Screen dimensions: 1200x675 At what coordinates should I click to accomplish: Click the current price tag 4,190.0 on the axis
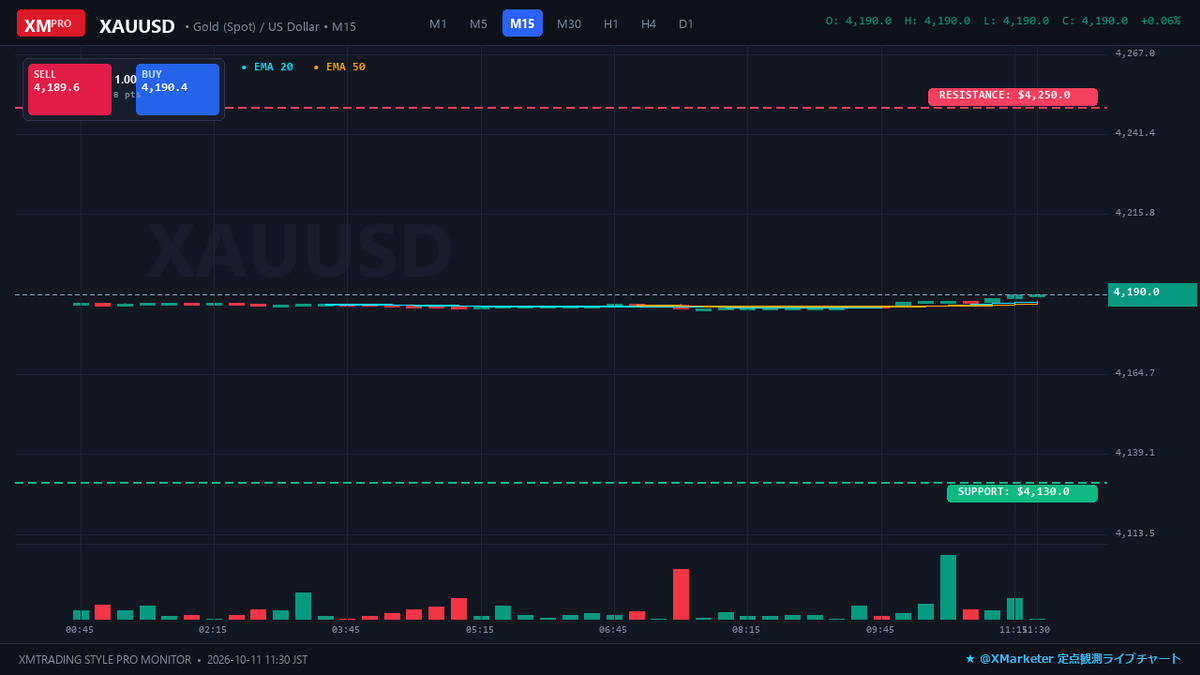point(1153,293)
